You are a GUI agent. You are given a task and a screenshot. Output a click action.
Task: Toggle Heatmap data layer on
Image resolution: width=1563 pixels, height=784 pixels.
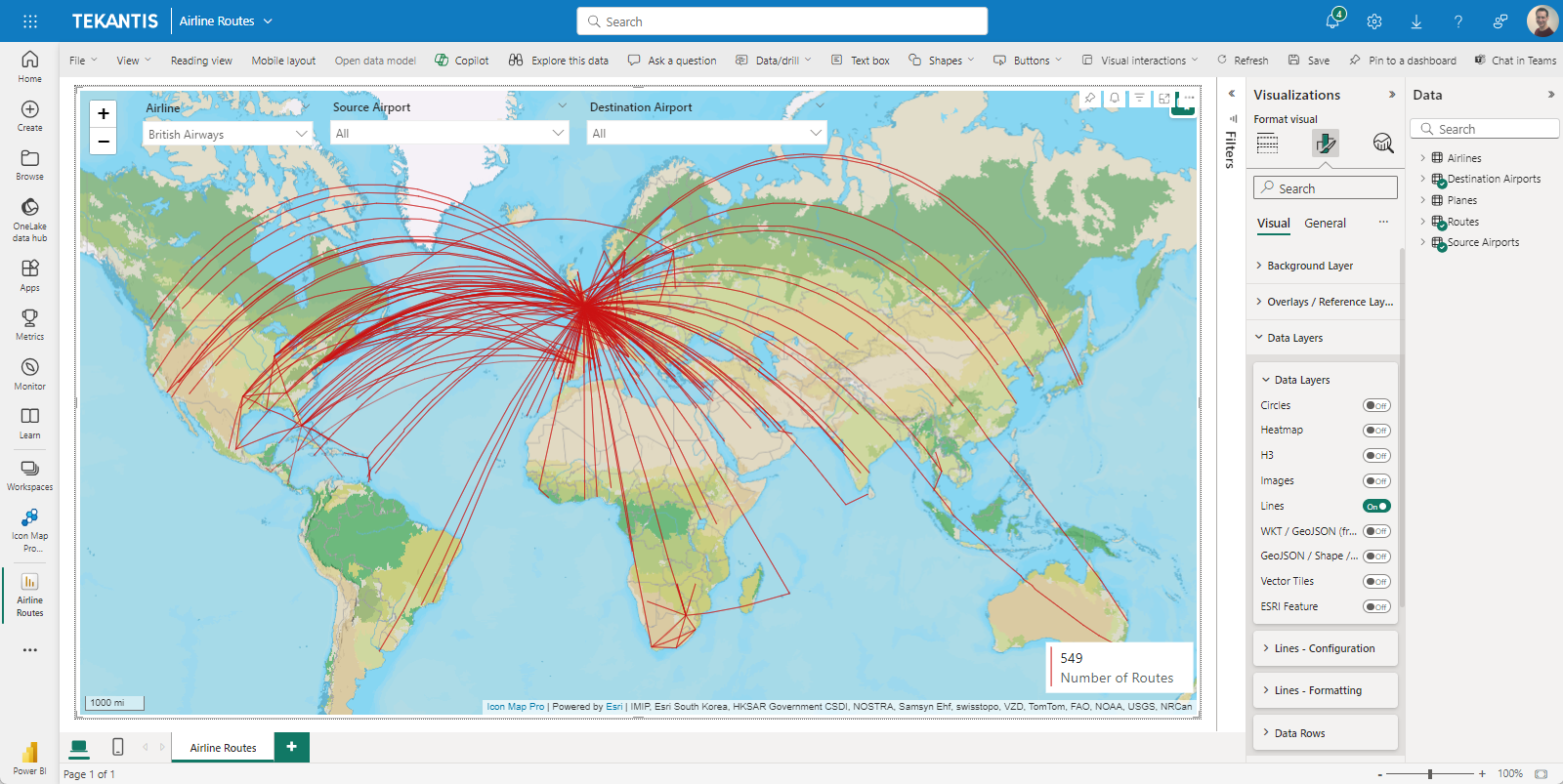click(1376, 431)
